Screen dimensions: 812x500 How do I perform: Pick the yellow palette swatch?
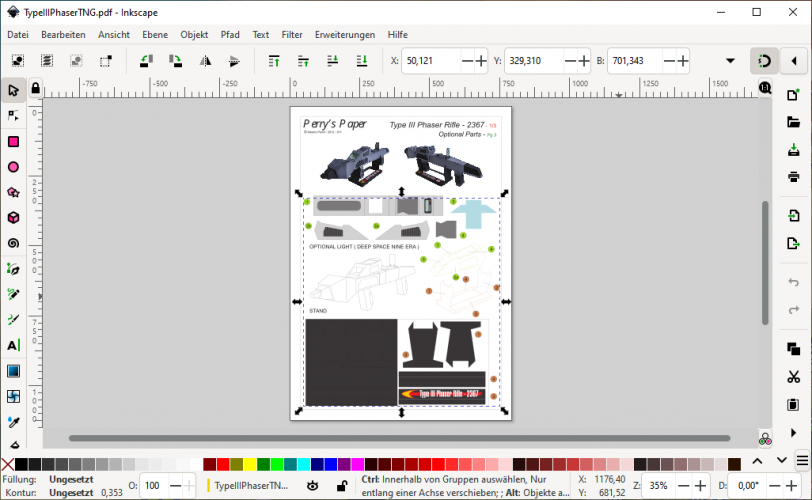click(250, 464)
